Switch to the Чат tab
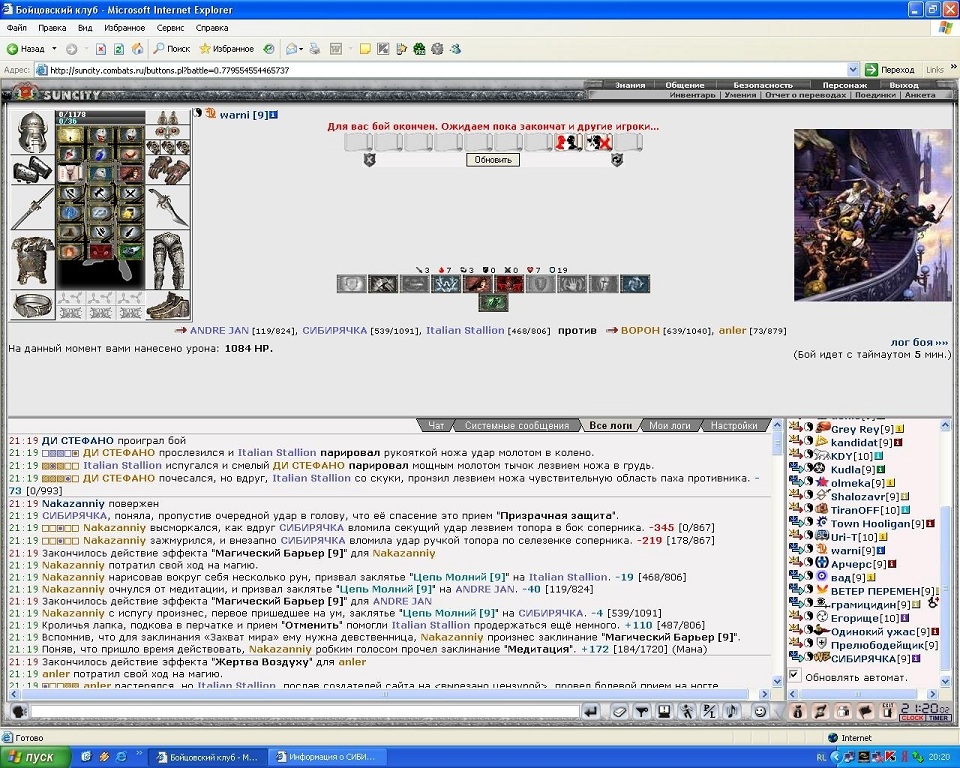This screenshot has height=768, width=960. click(436, 425)
